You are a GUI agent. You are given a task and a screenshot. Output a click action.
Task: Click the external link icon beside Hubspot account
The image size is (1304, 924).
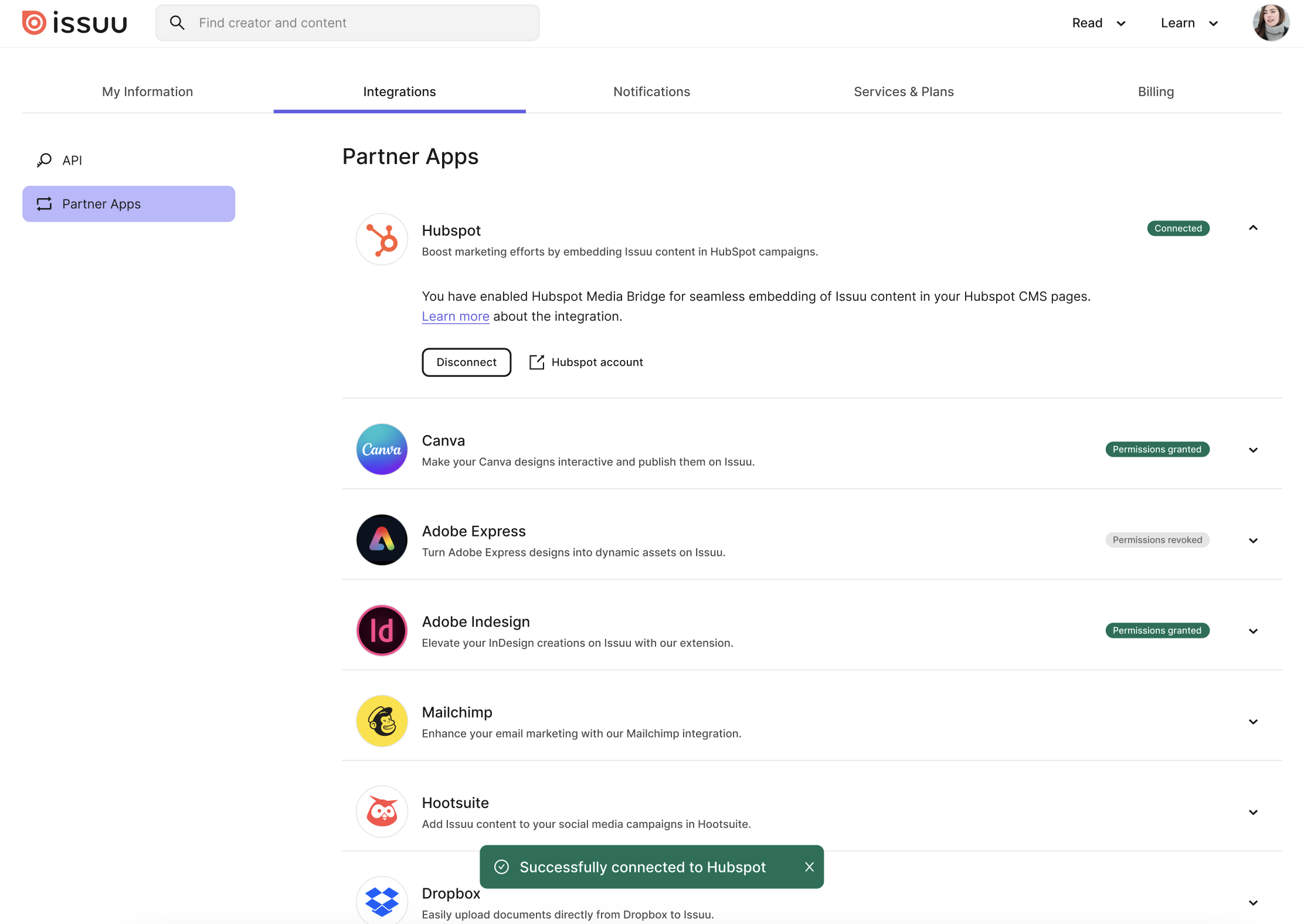tap(536, 362)
